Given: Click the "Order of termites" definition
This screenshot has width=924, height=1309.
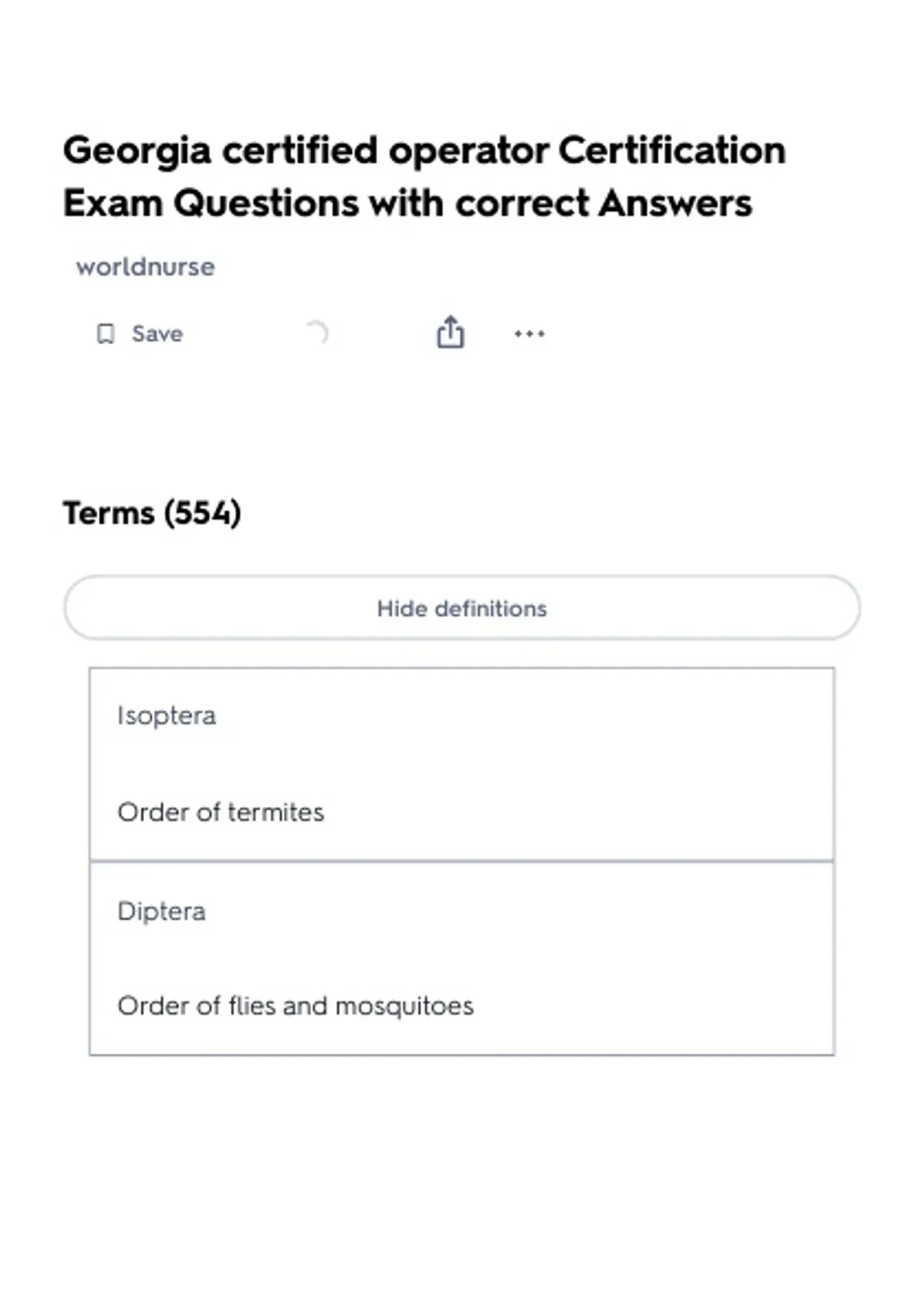Looking at the screenshot, I should click(221, 812).
